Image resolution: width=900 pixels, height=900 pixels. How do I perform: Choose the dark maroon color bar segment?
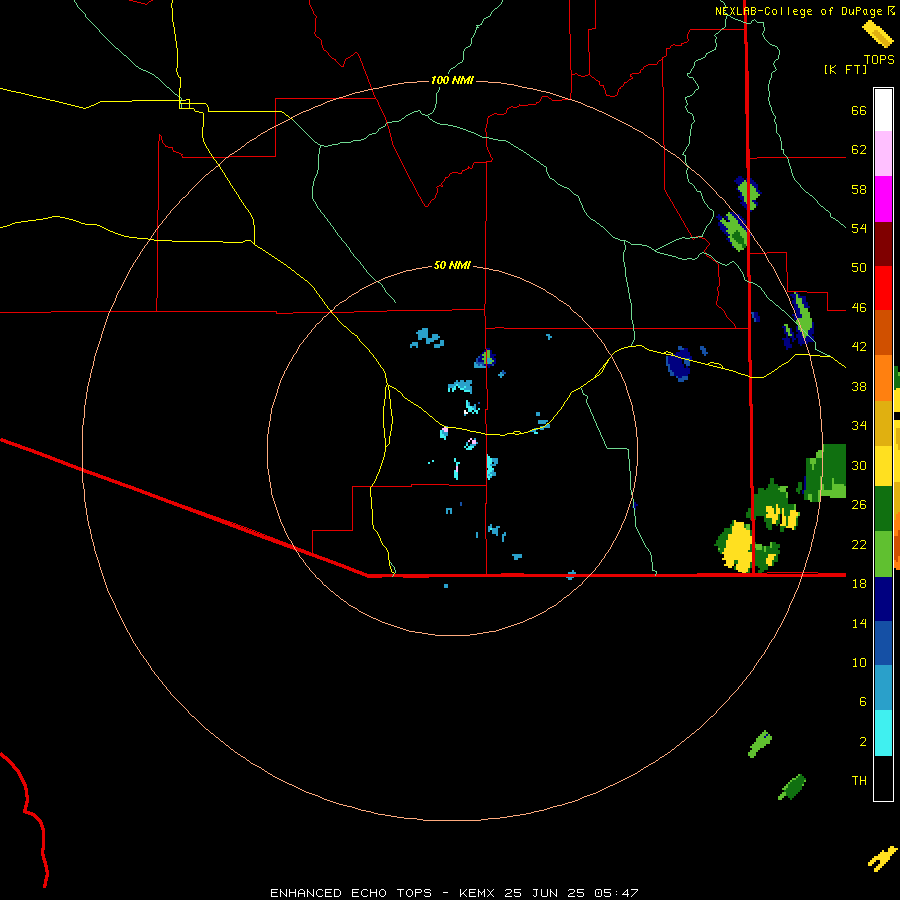click(x=883, y=243)
